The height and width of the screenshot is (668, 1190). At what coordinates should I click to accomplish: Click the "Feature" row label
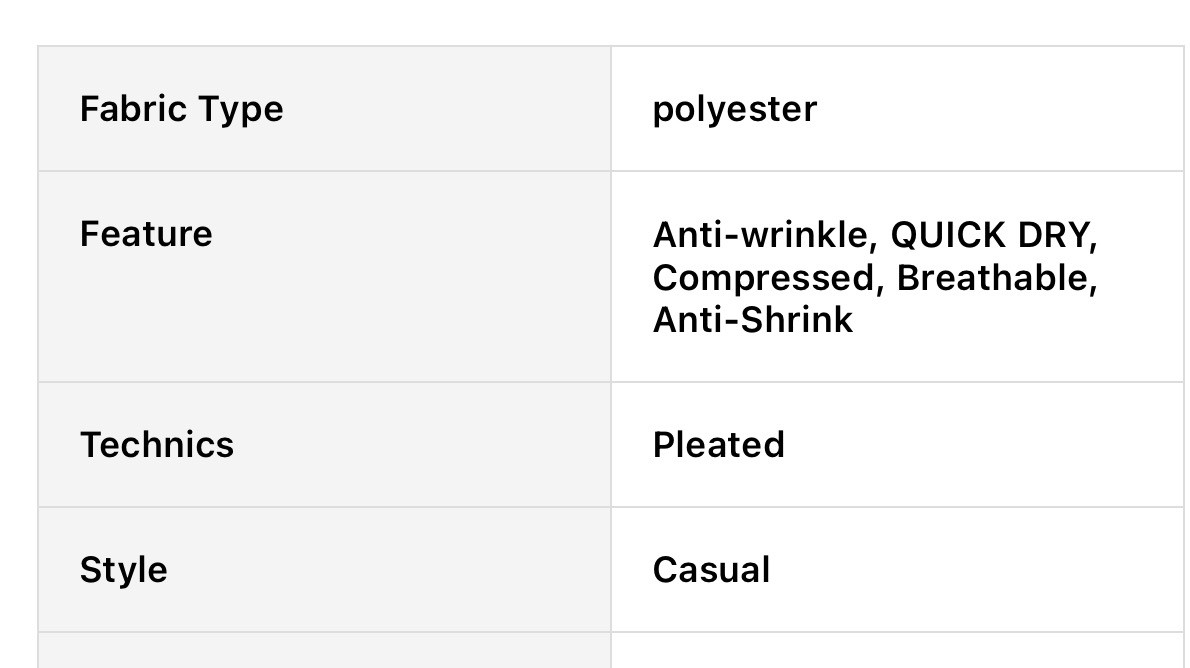pos(146,234)
